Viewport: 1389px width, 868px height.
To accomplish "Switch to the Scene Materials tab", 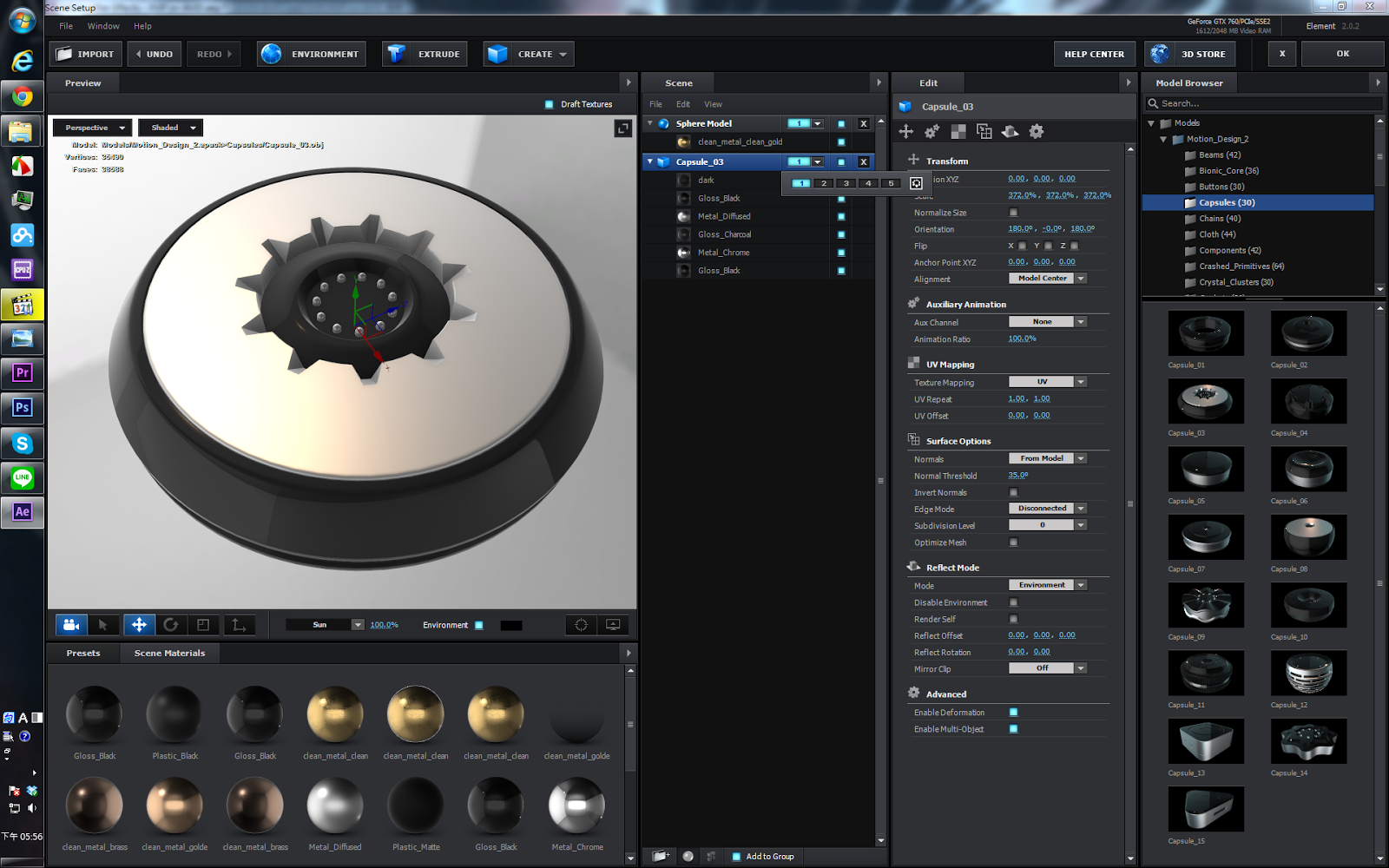I will pos(170,653).
